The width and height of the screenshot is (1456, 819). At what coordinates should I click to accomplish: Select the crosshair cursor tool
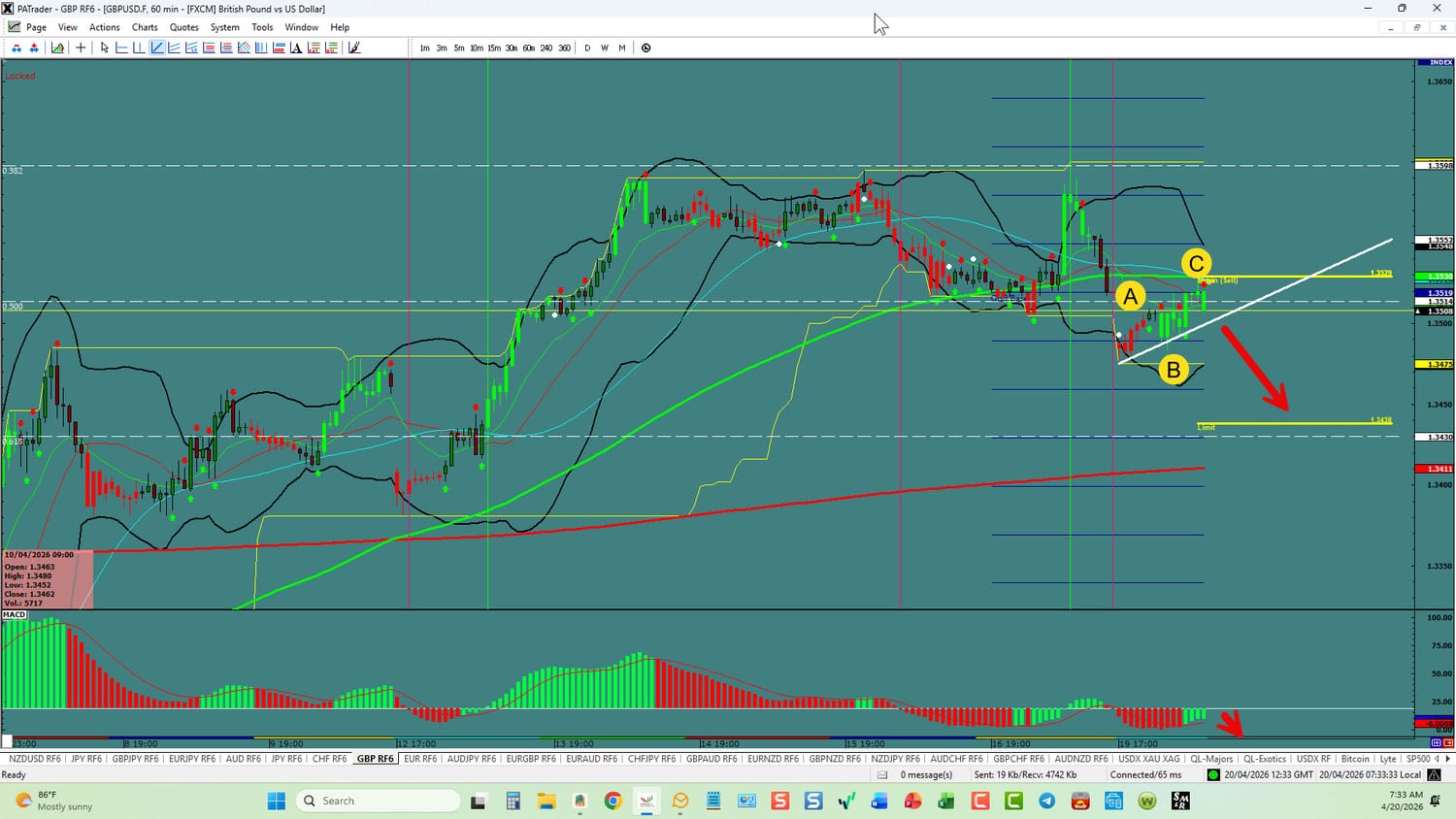(x=82, y=48)
